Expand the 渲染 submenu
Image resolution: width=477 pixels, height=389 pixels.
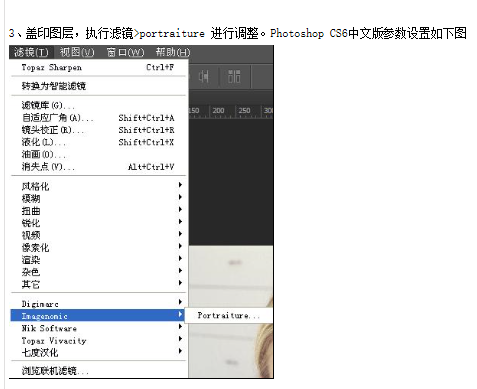(98, 260)
